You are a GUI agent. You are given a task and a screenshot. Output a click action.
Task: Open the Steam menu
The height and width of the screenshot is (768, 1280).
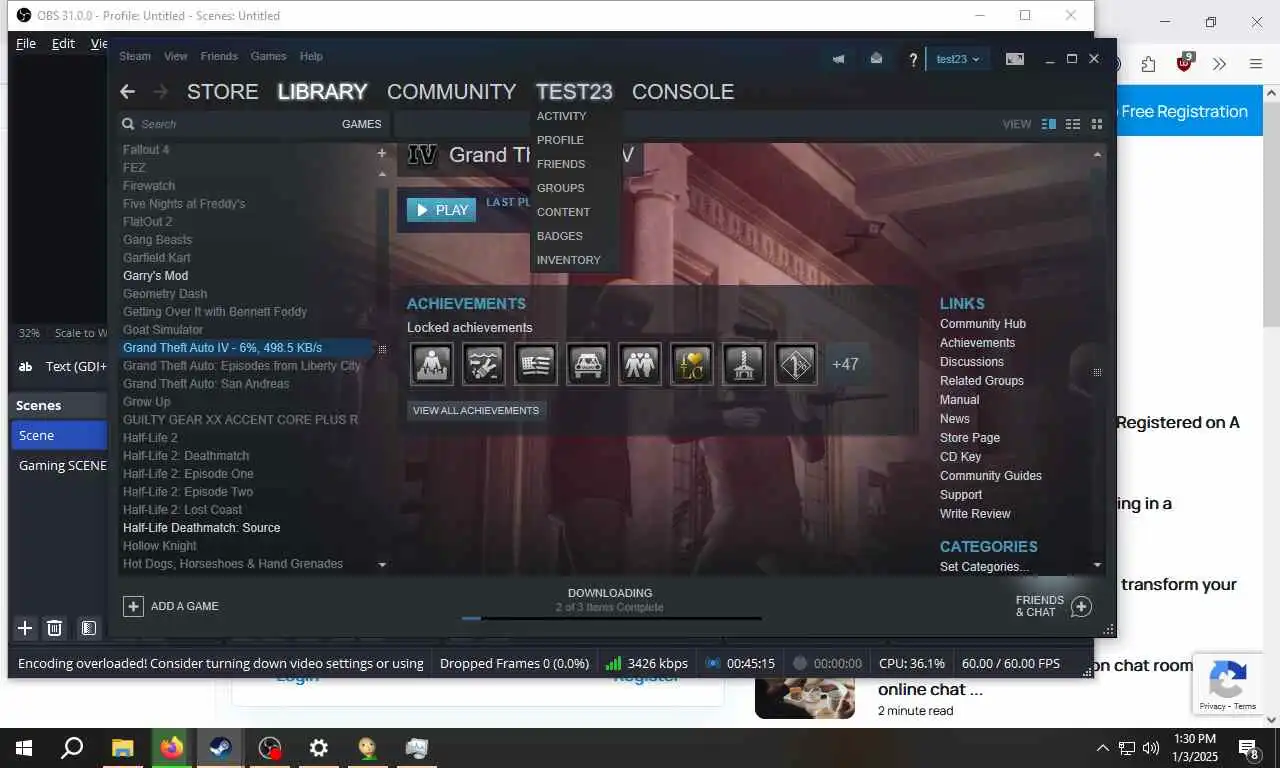[x=135, y=56]
